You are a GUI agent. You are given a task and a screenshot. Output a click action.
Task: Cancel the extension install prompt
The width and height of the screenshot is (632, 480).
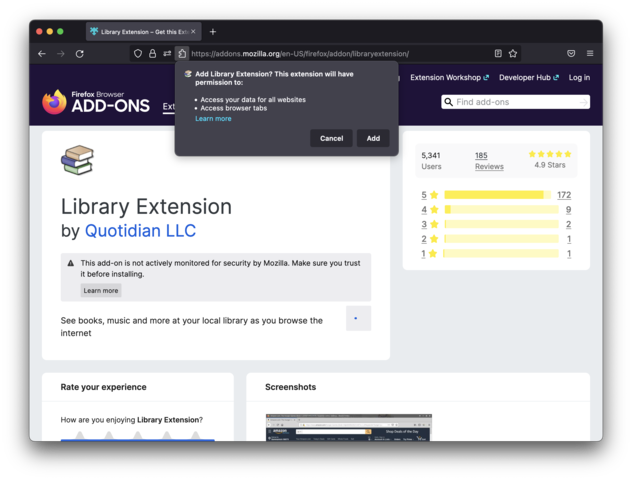[x=331, y=138]
